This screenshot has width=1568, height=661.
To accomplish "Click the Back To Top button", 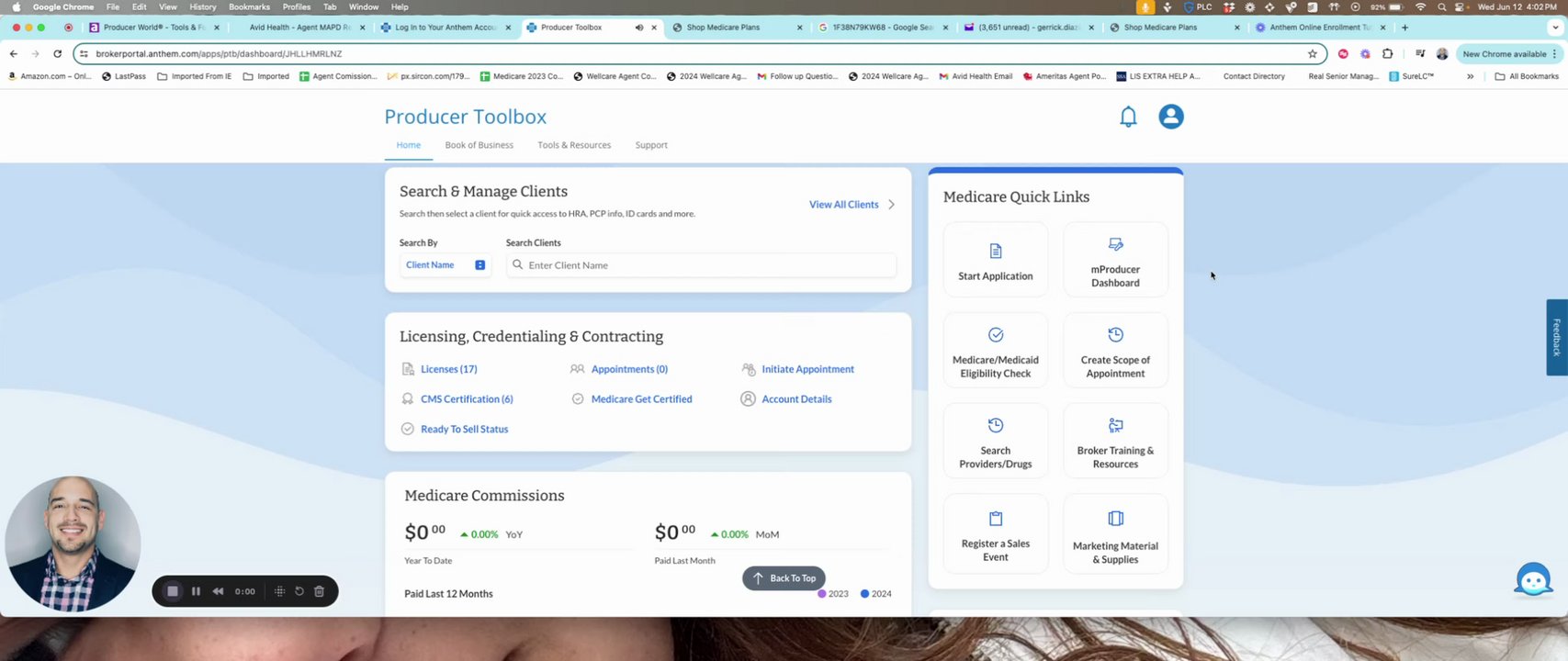I will [x=784, y=578].
